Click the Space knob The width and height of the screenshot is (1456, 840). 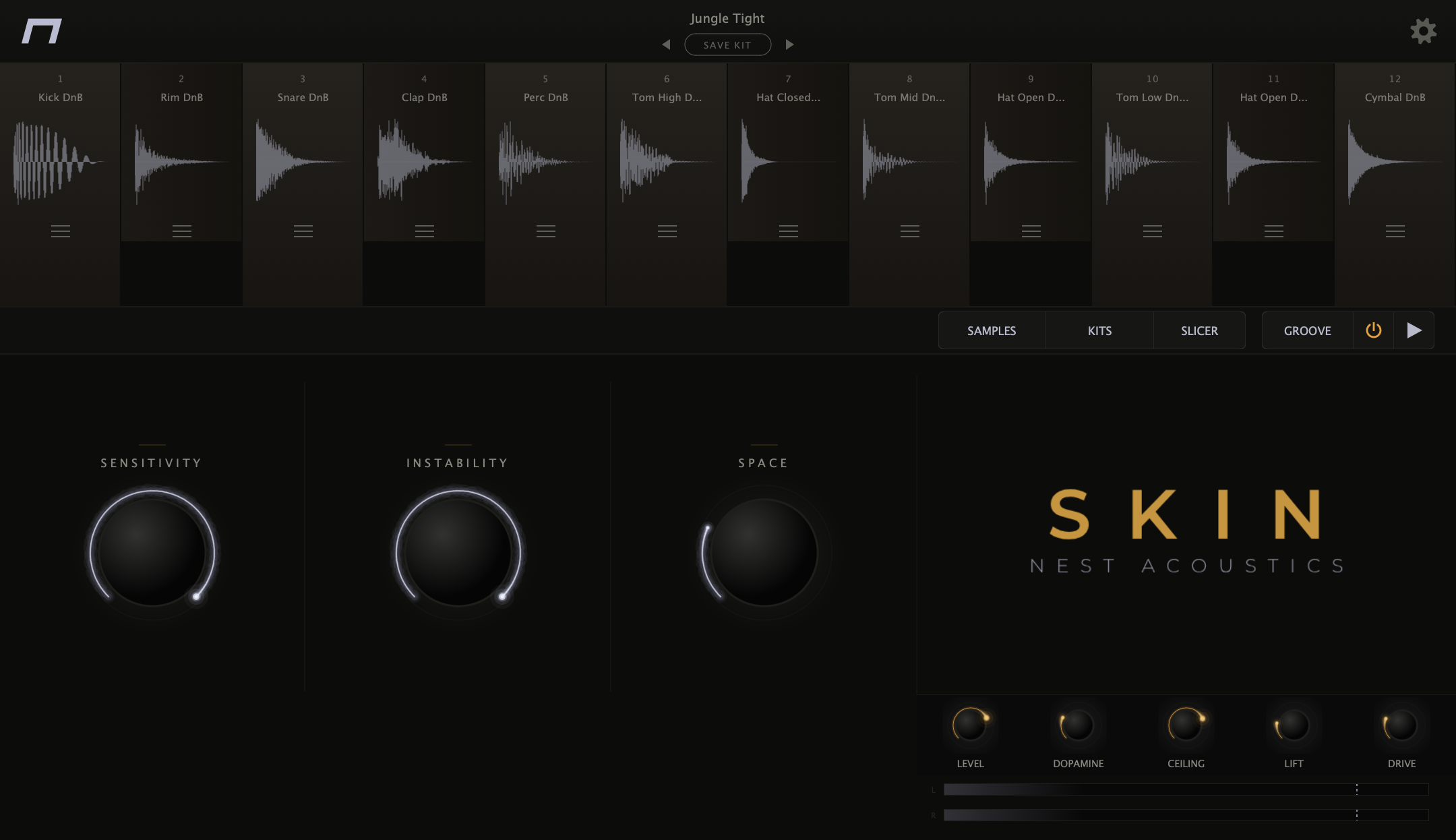click(x=764, y=552)
